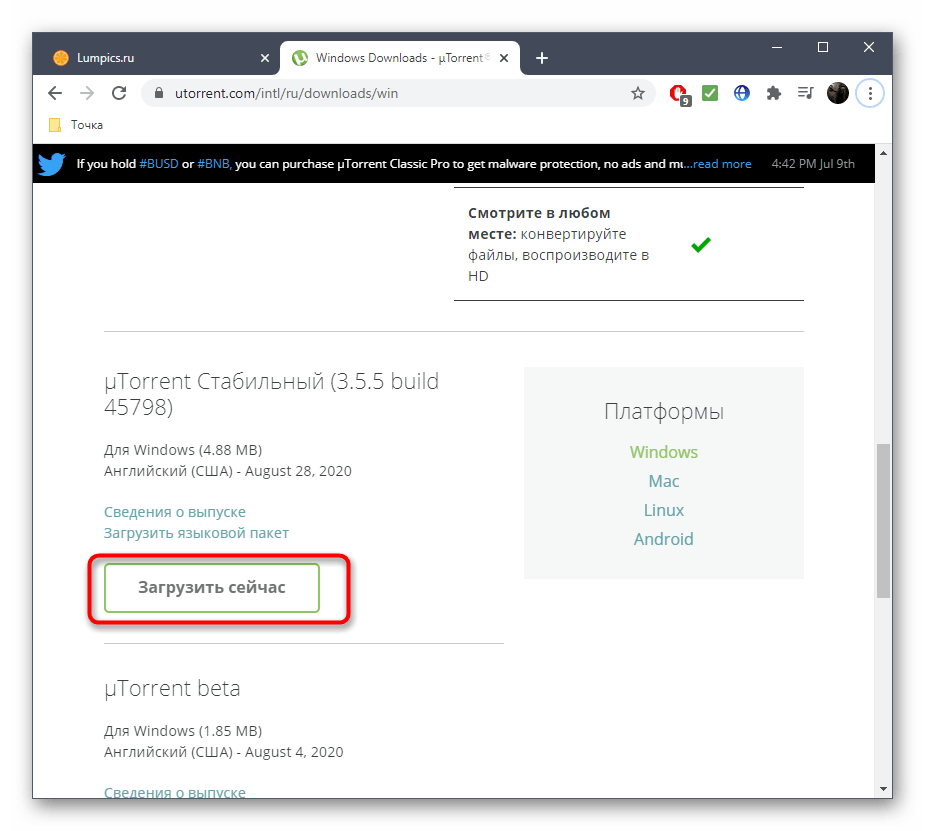Click the Для Windows (4.88 MB) text
925x831 pixels.
click(183, 450)
